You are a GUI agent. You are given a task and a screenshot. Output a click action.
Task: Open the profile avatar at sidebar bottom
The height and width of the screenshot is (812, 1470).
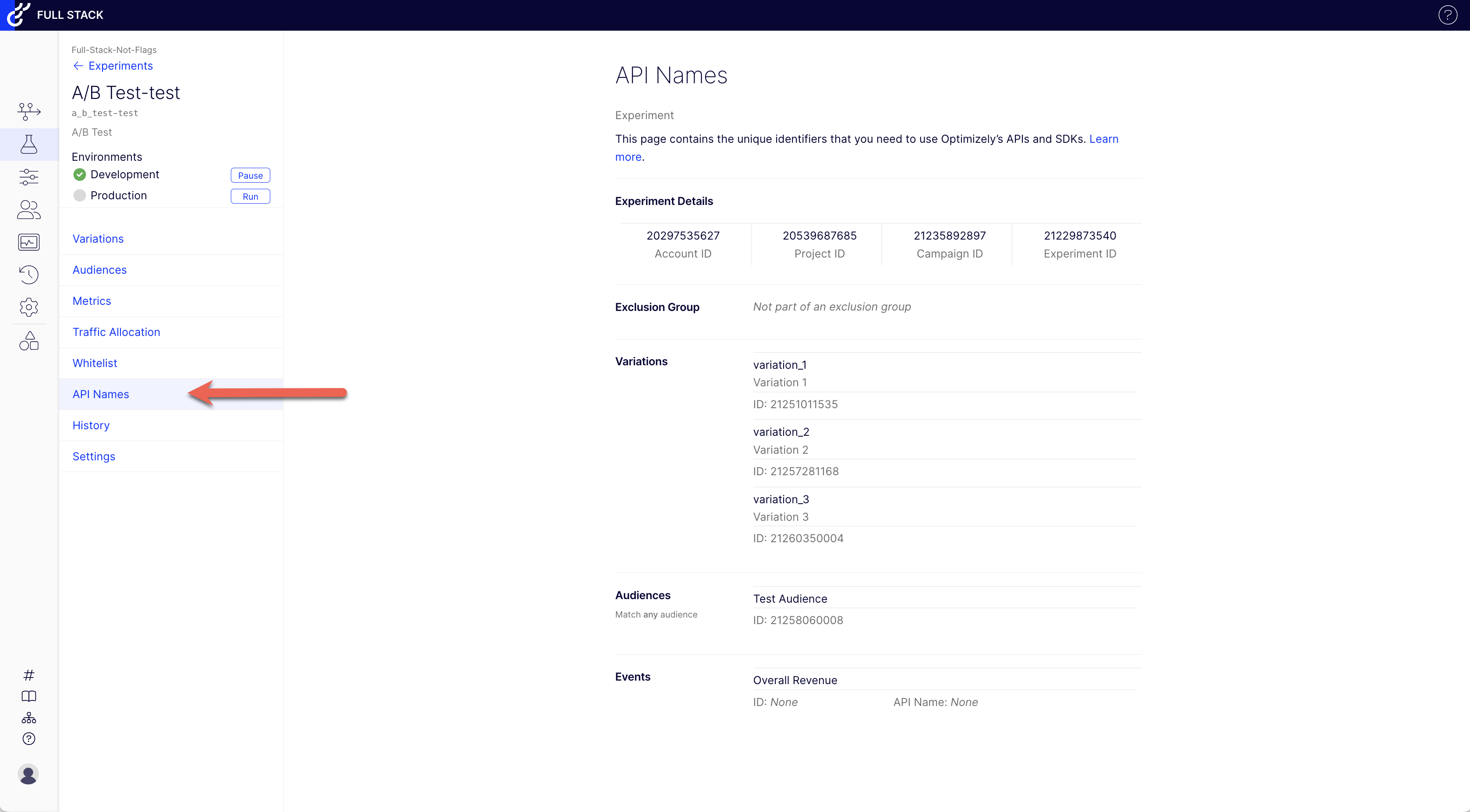point(28,774)
